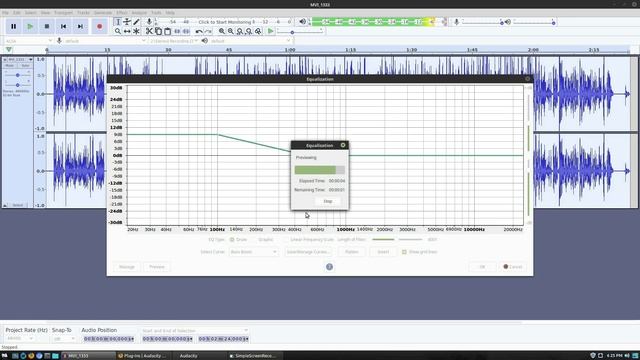The width and height of the screenshot is (640, 360).
Task: Click the Stop transport button
Action: coord(47,27)
